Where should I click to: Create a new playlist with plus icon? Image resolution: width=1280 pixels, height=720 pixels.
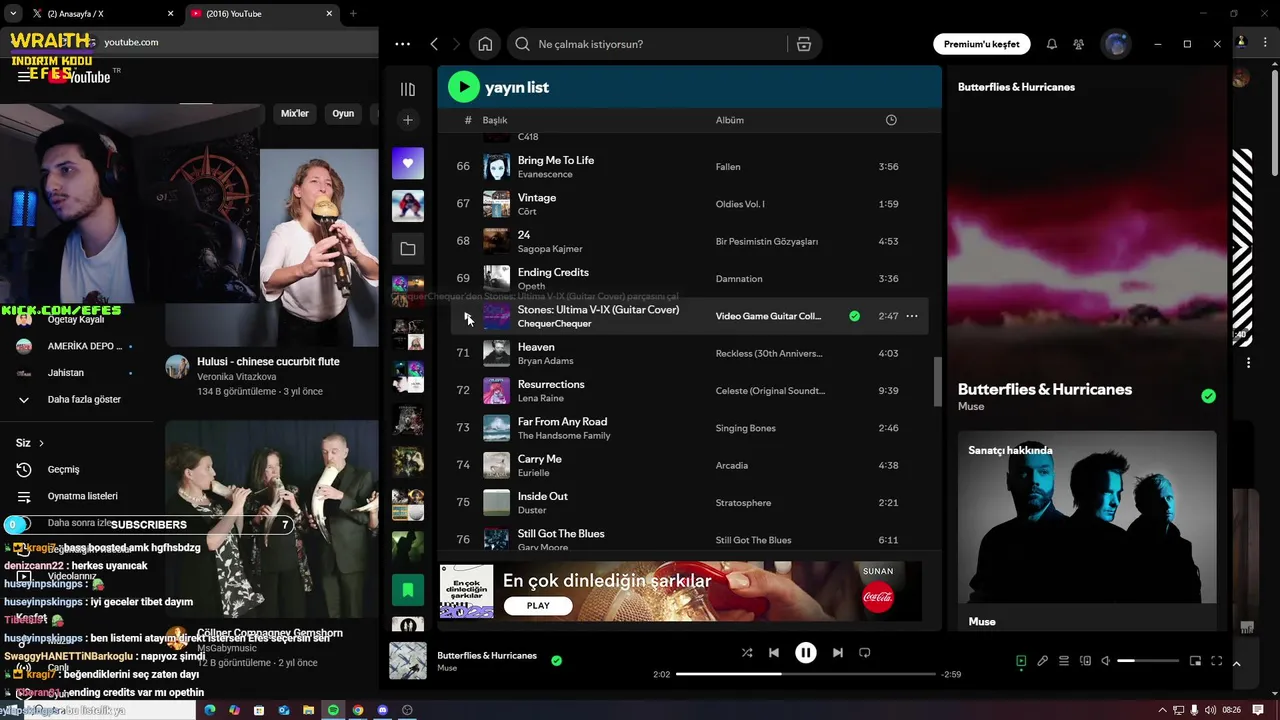click(408, 120)
